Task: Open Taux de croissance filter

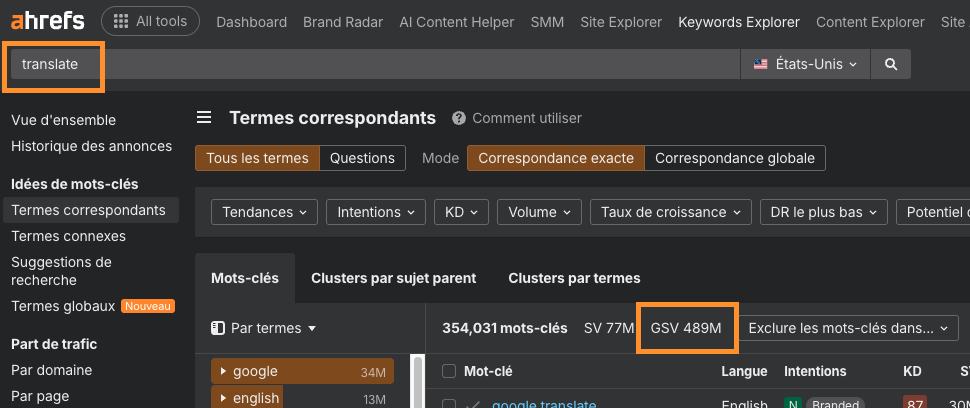Action: 671,212
